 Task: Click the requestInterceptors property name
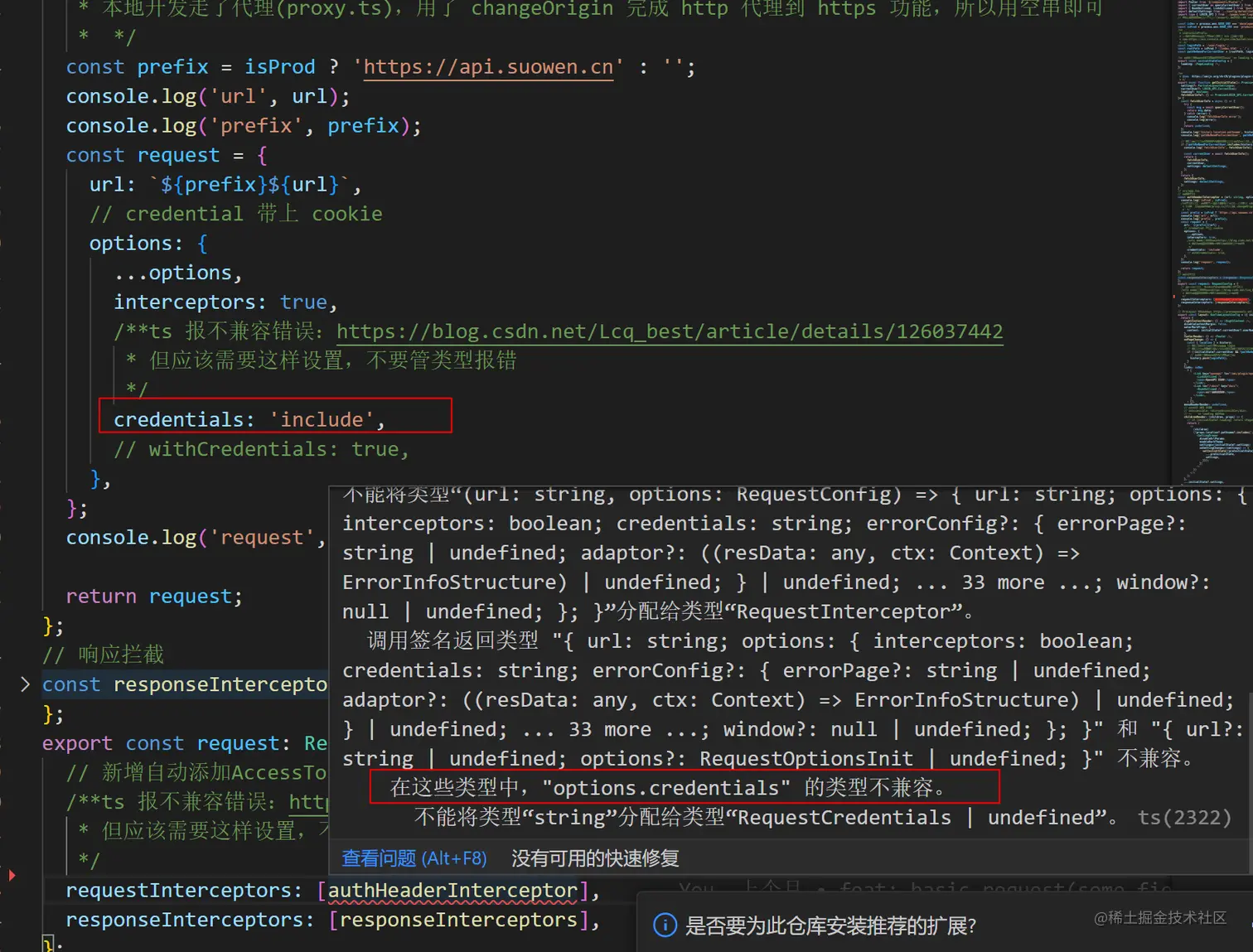click(178, 891)
